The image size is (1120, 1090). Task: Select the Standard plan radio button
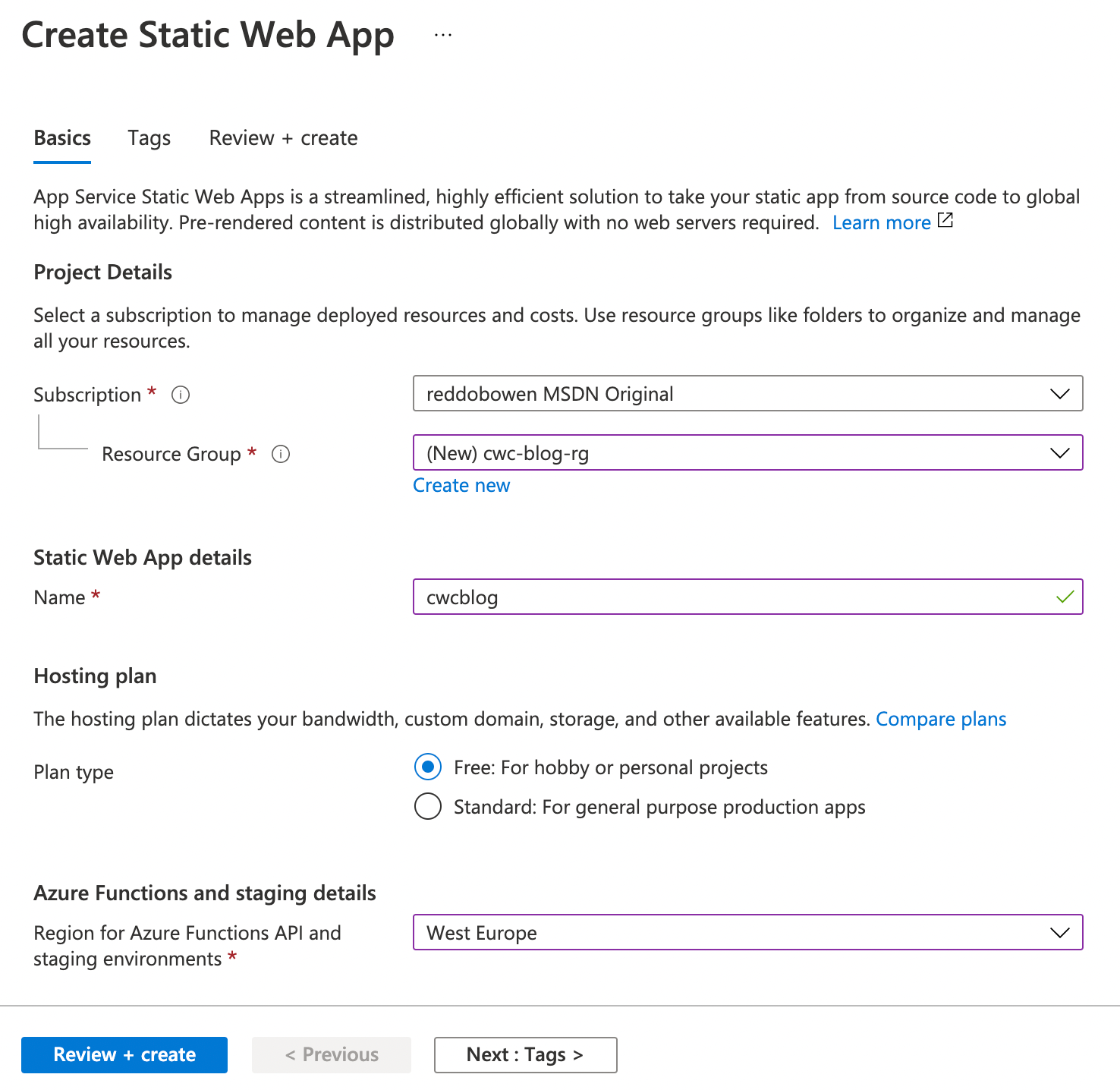428,806
